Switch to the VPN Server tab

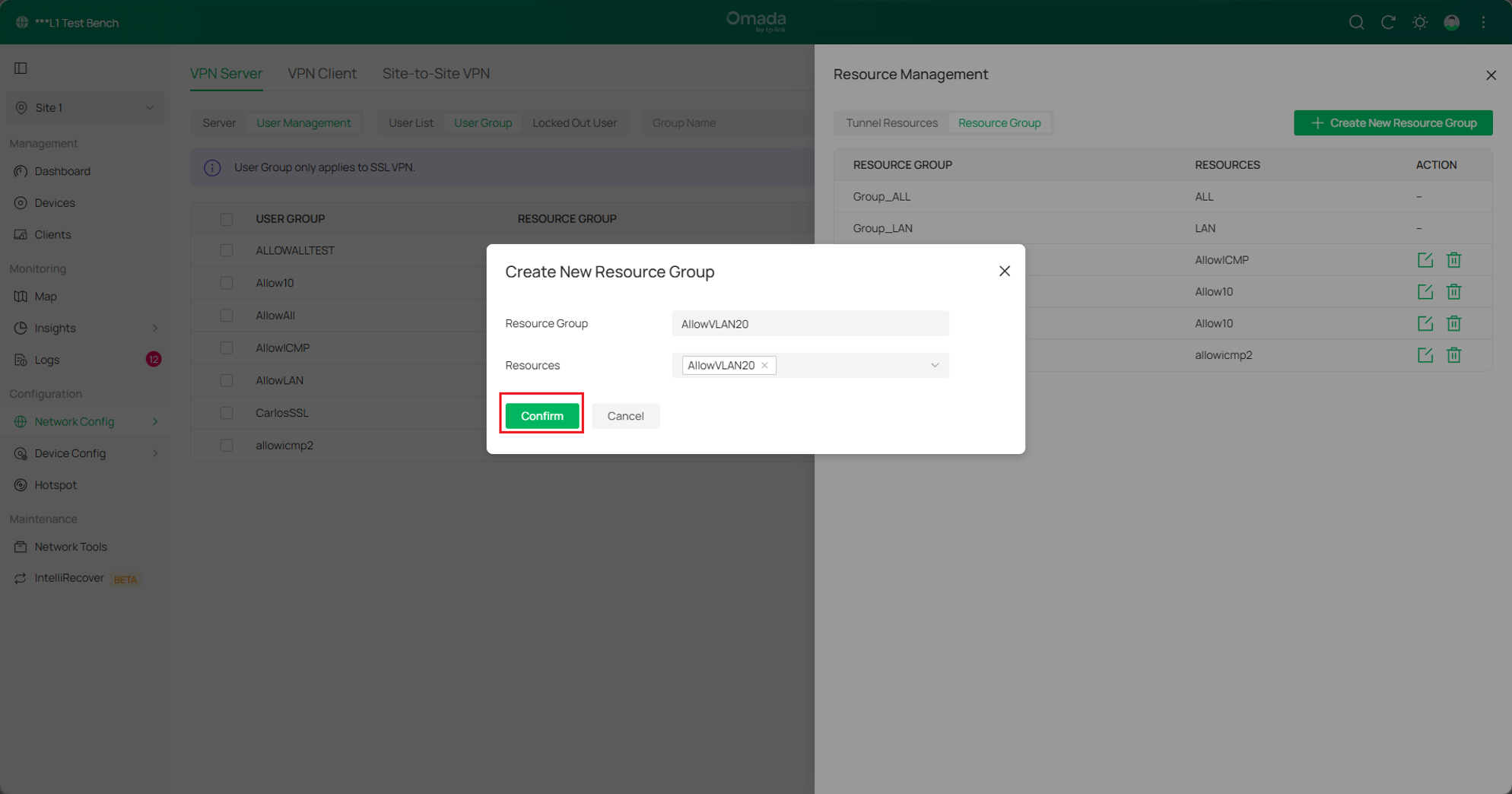coord(226,74)
